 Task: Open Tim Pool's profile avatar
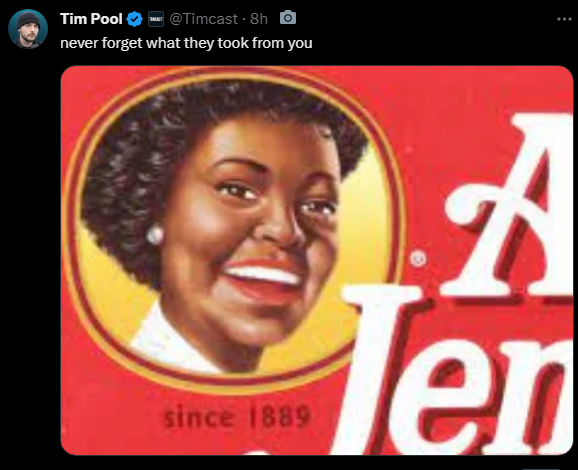point(28,29)
